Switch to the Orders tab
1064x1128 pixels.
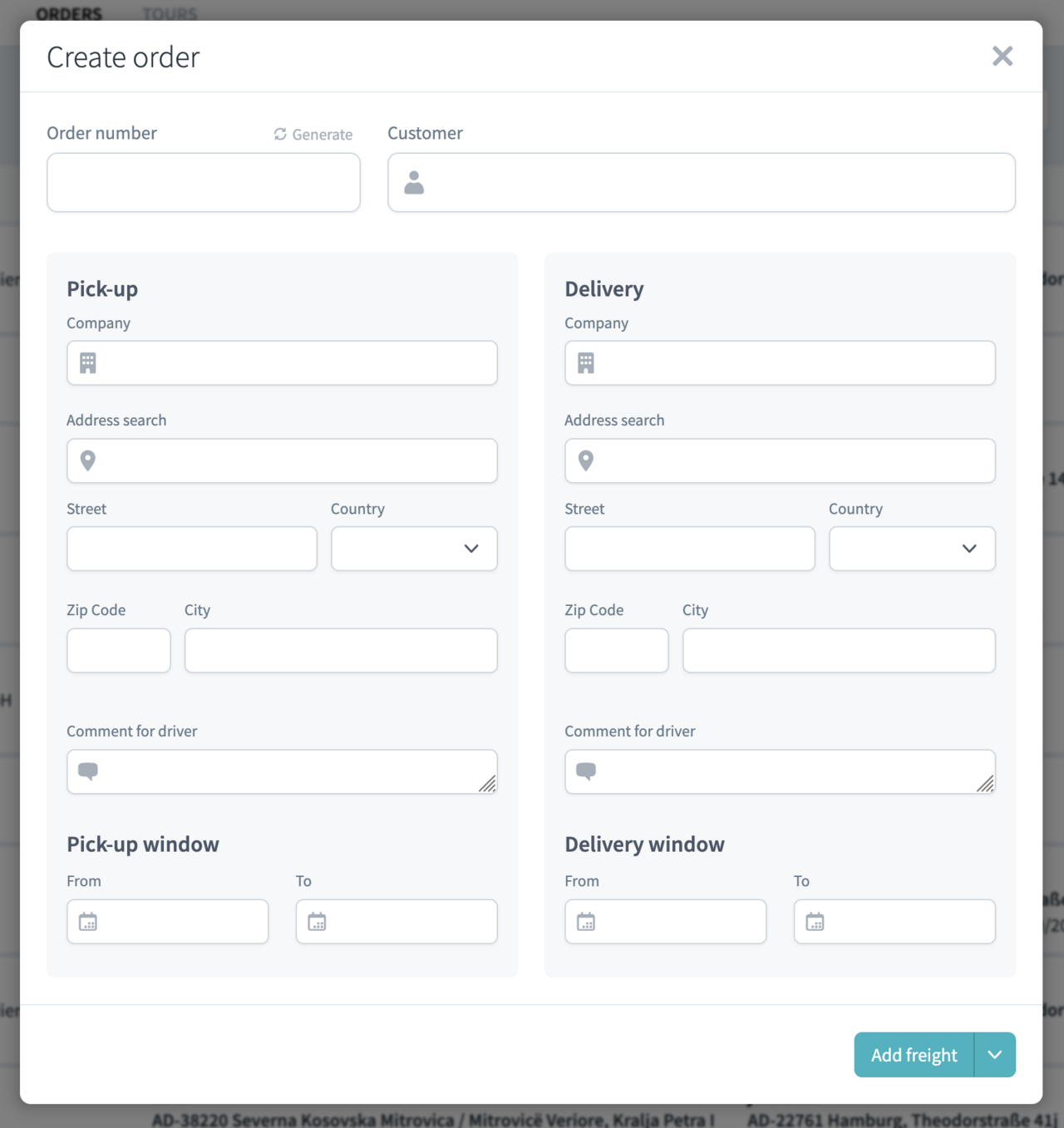69,13
